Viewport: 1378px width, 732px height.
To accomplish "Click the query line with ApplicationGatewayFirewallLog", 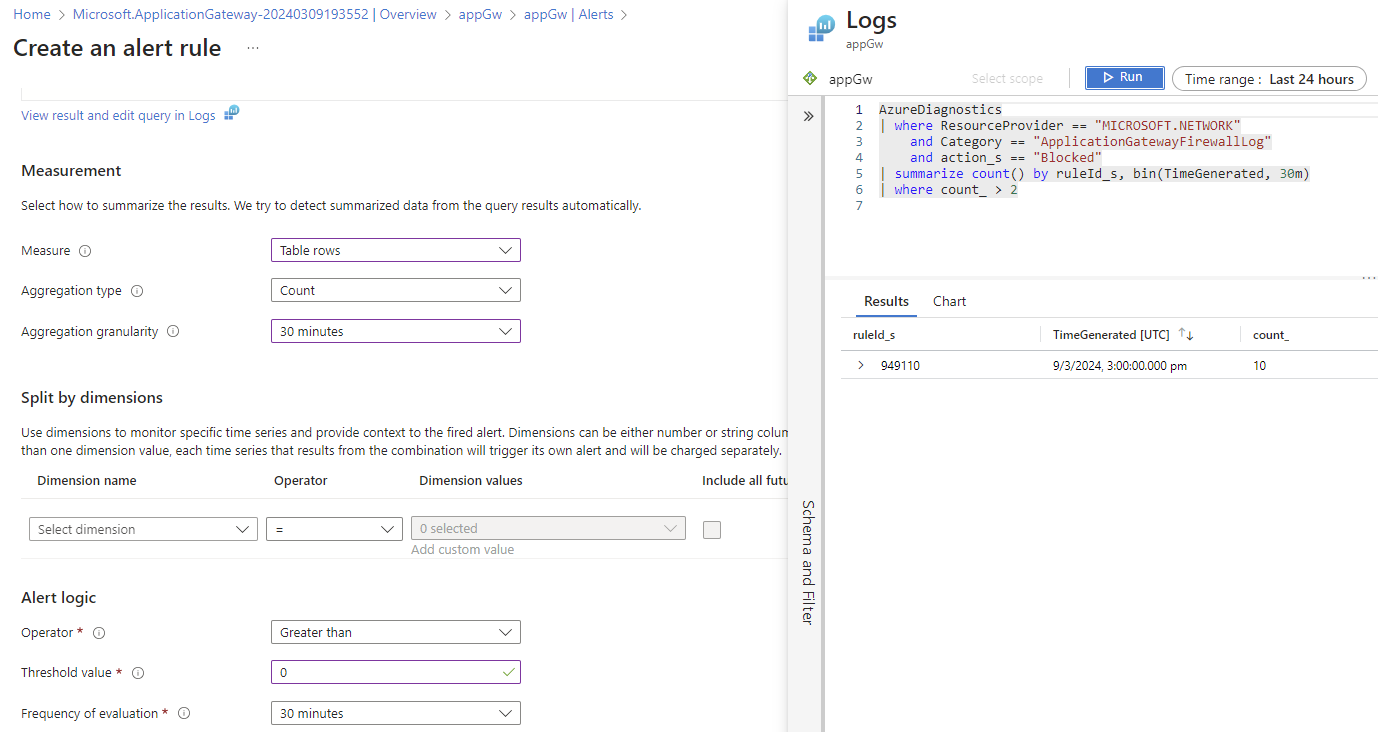I will (1090, 142).
